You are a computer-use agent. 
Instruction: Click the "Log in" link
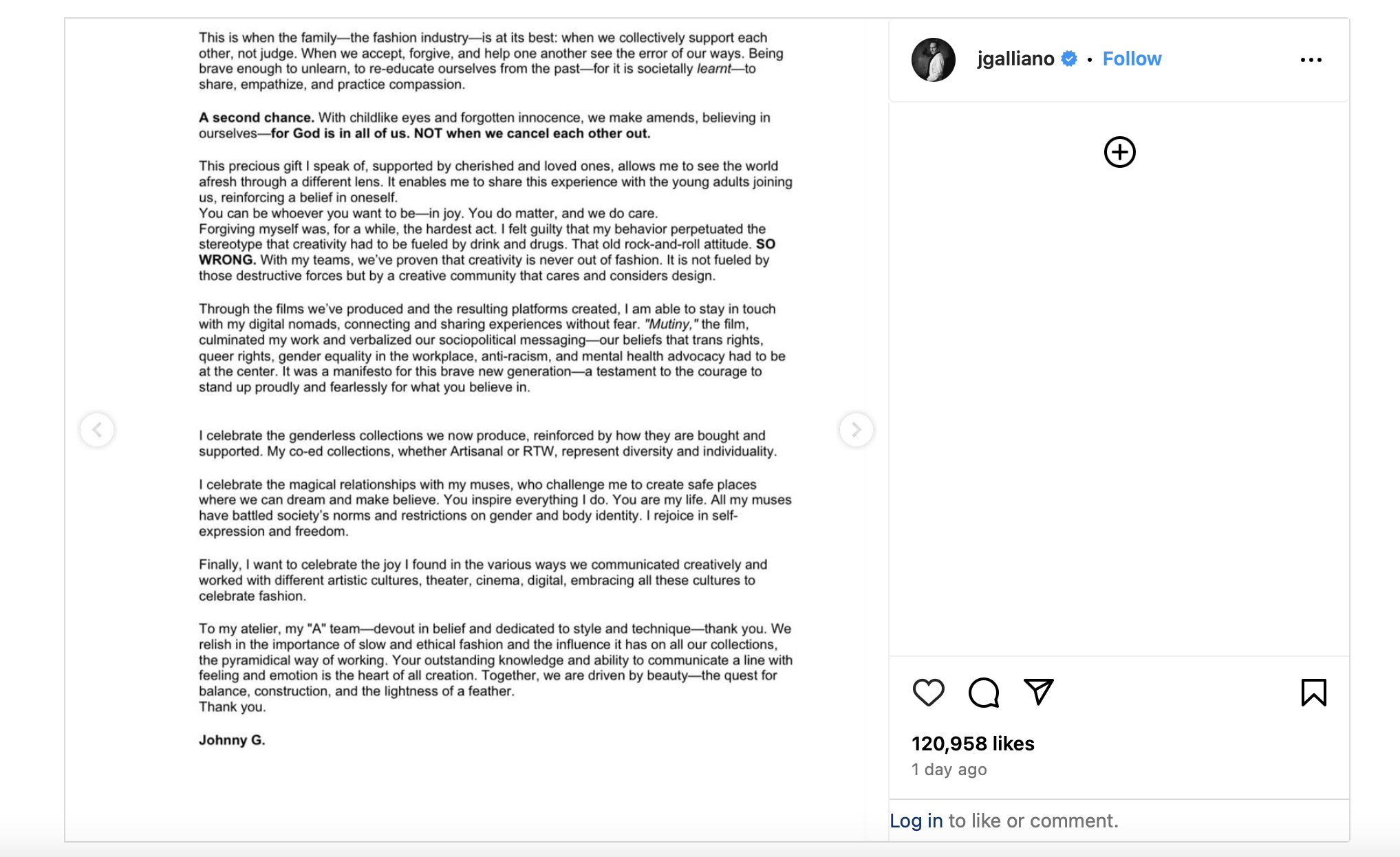[916, 821]
